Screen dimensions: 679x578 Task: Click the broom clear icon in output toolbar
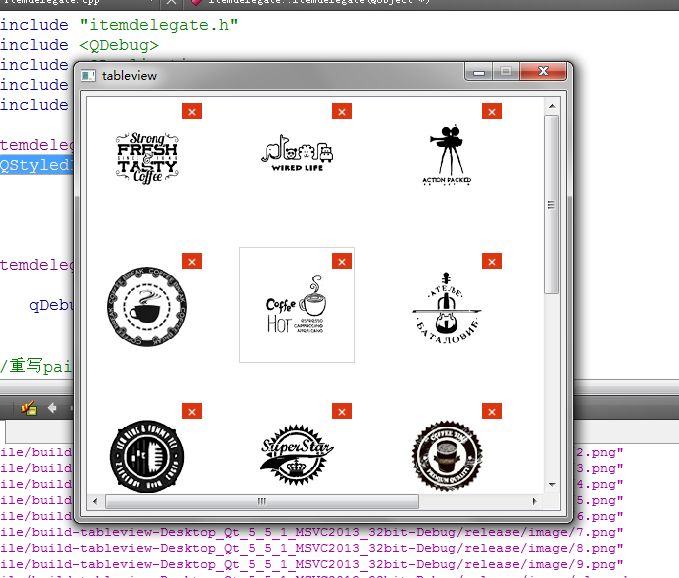point(29,407)
